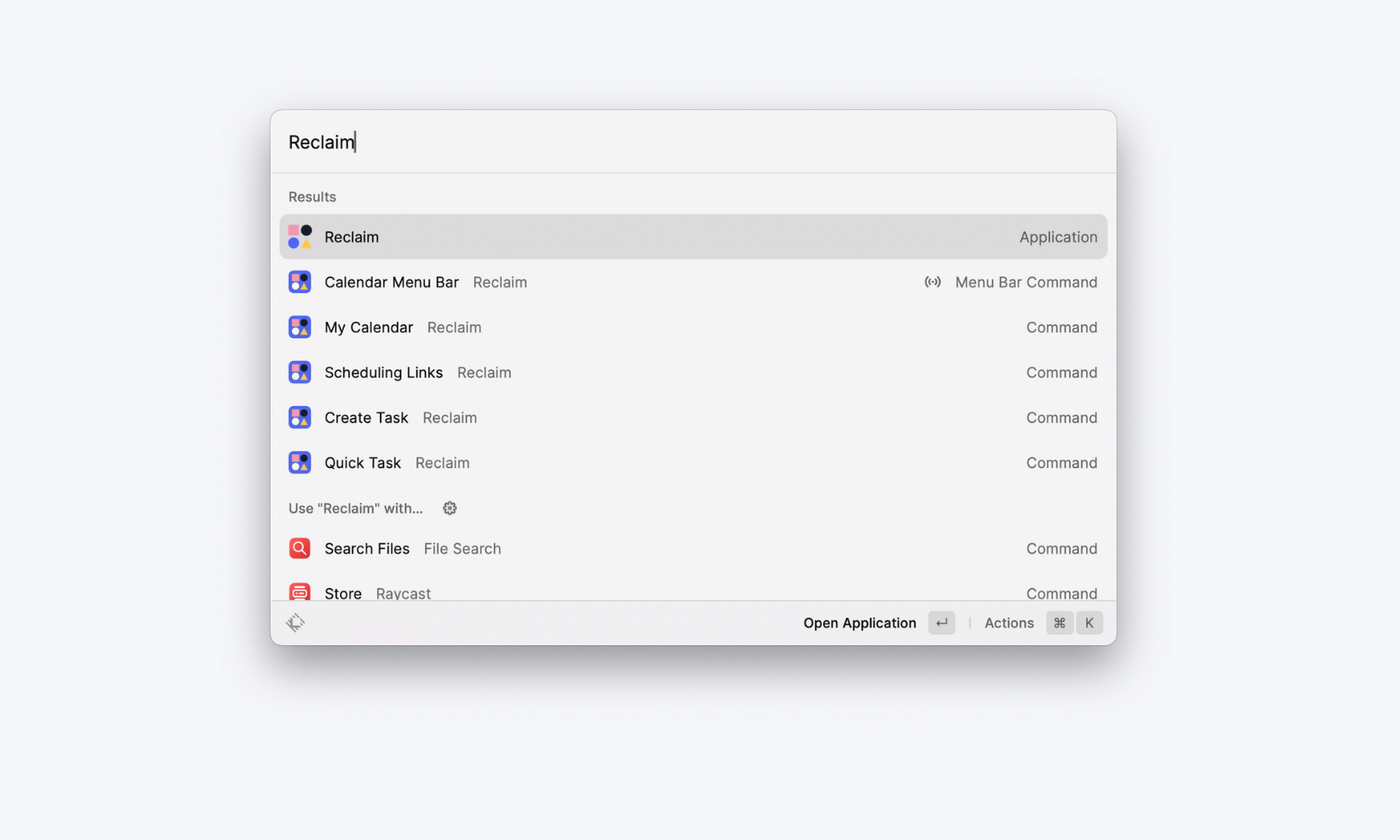
Task: Click the My Calendar row icon
Action: tap(300, 327)
